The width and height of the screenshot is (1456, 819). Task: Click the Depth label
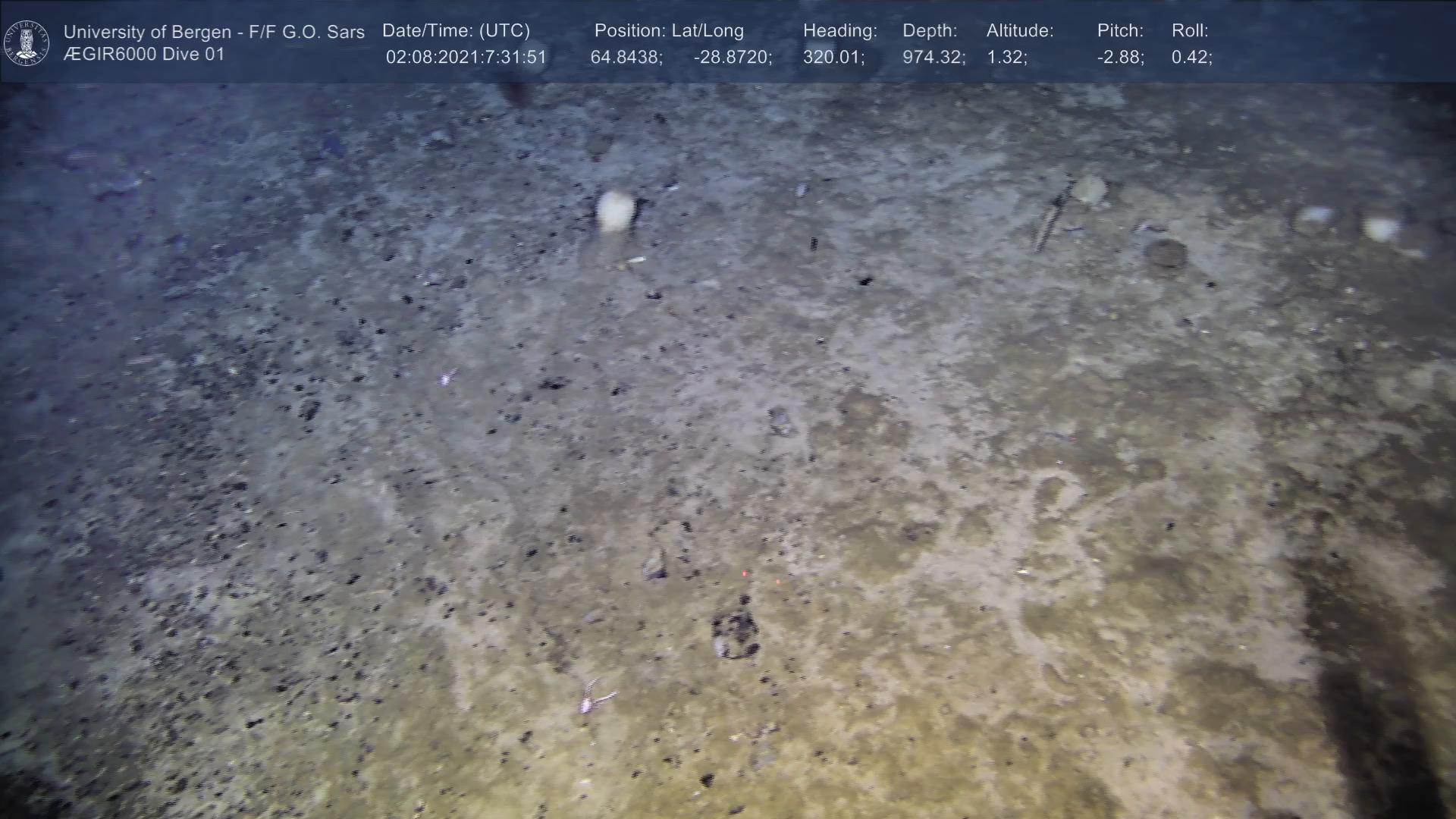929,31
